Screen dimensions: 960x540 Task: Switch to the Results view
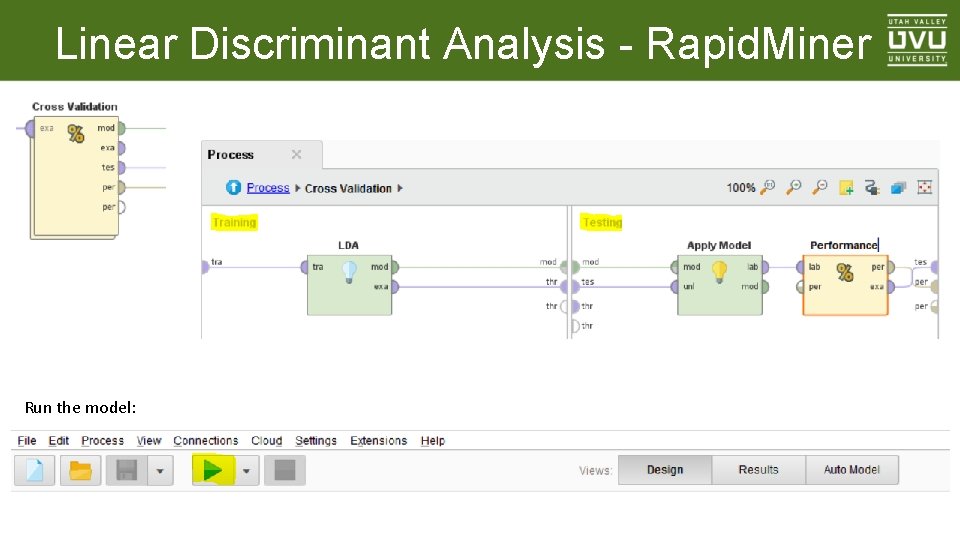759,470
